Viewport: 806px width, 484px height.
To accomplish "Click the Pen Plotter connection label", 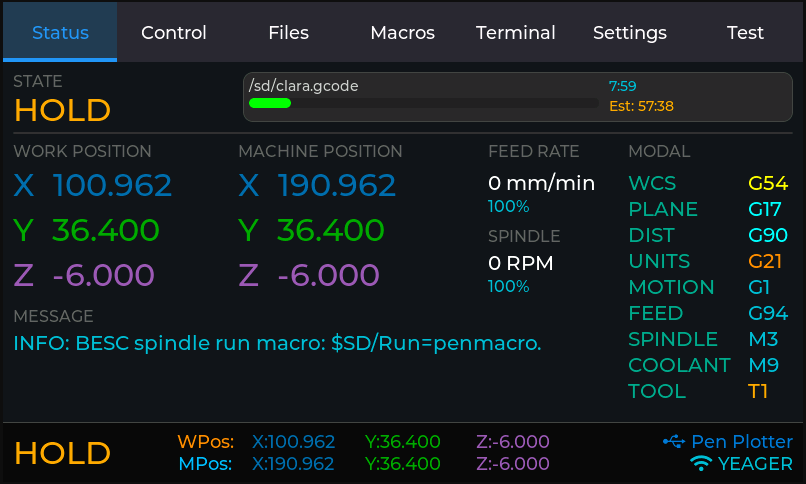I will click(742, 441).
